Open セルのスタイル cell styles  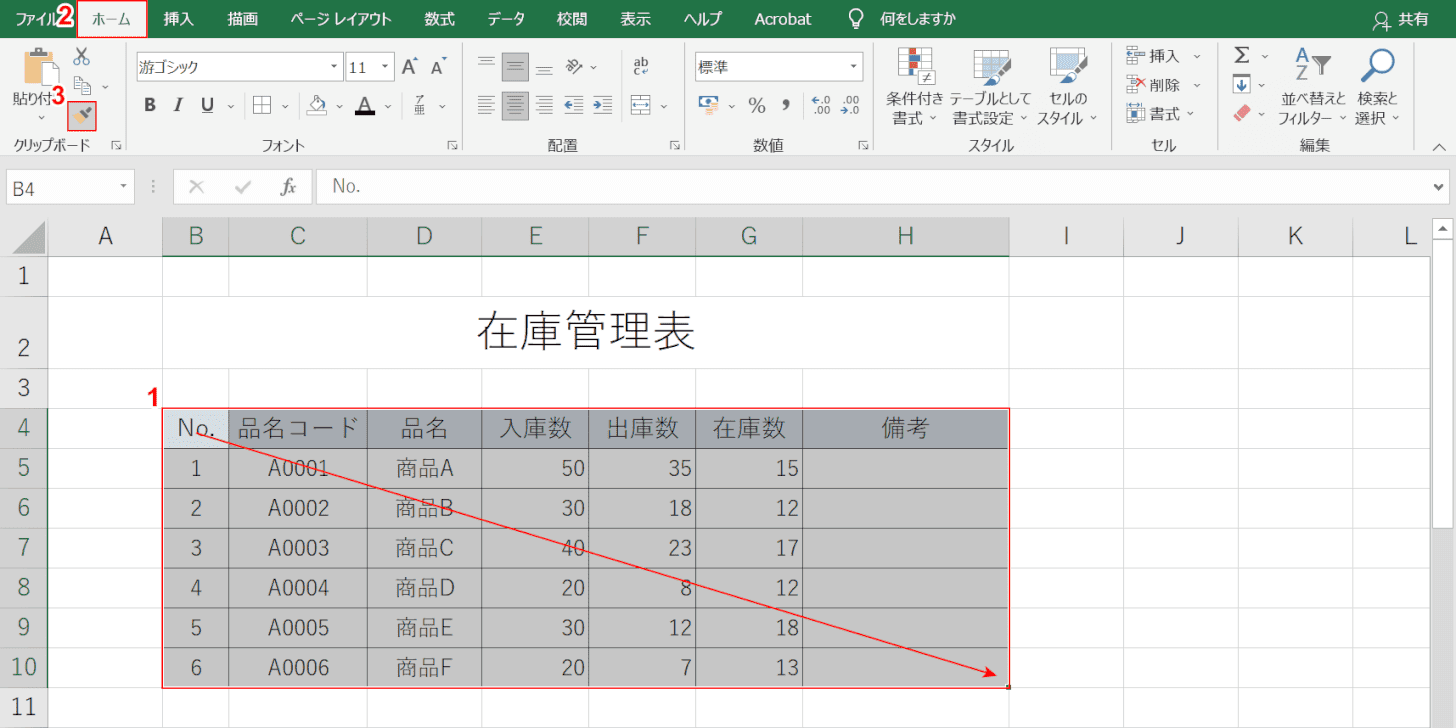click(x=1067, y=86)
